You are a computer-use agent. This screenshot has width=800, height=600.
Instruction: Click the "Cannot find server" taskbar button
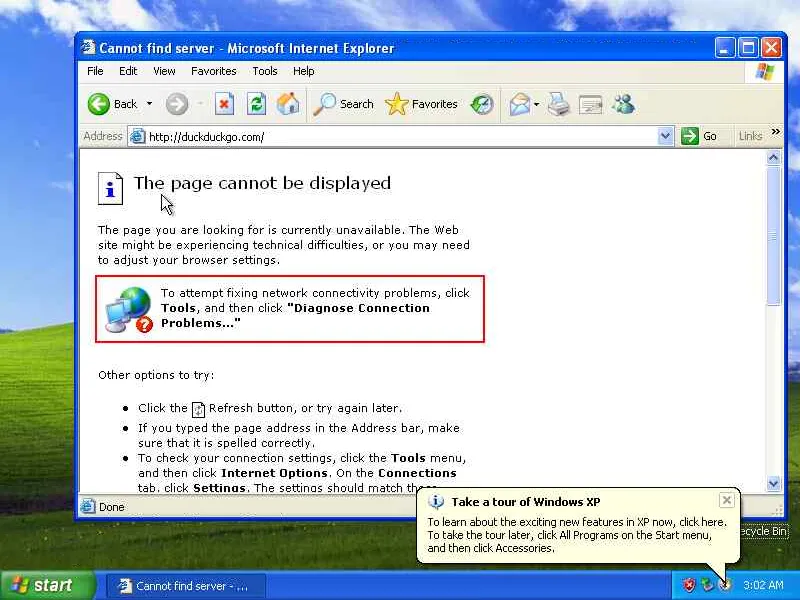186,586
